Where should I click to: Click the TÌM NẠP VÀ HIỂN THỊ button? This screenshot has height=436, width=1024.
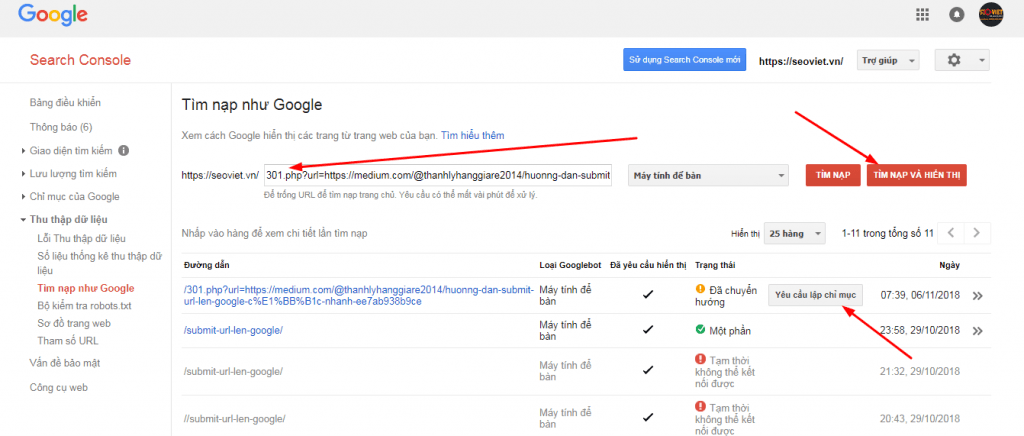coord(916,176)
